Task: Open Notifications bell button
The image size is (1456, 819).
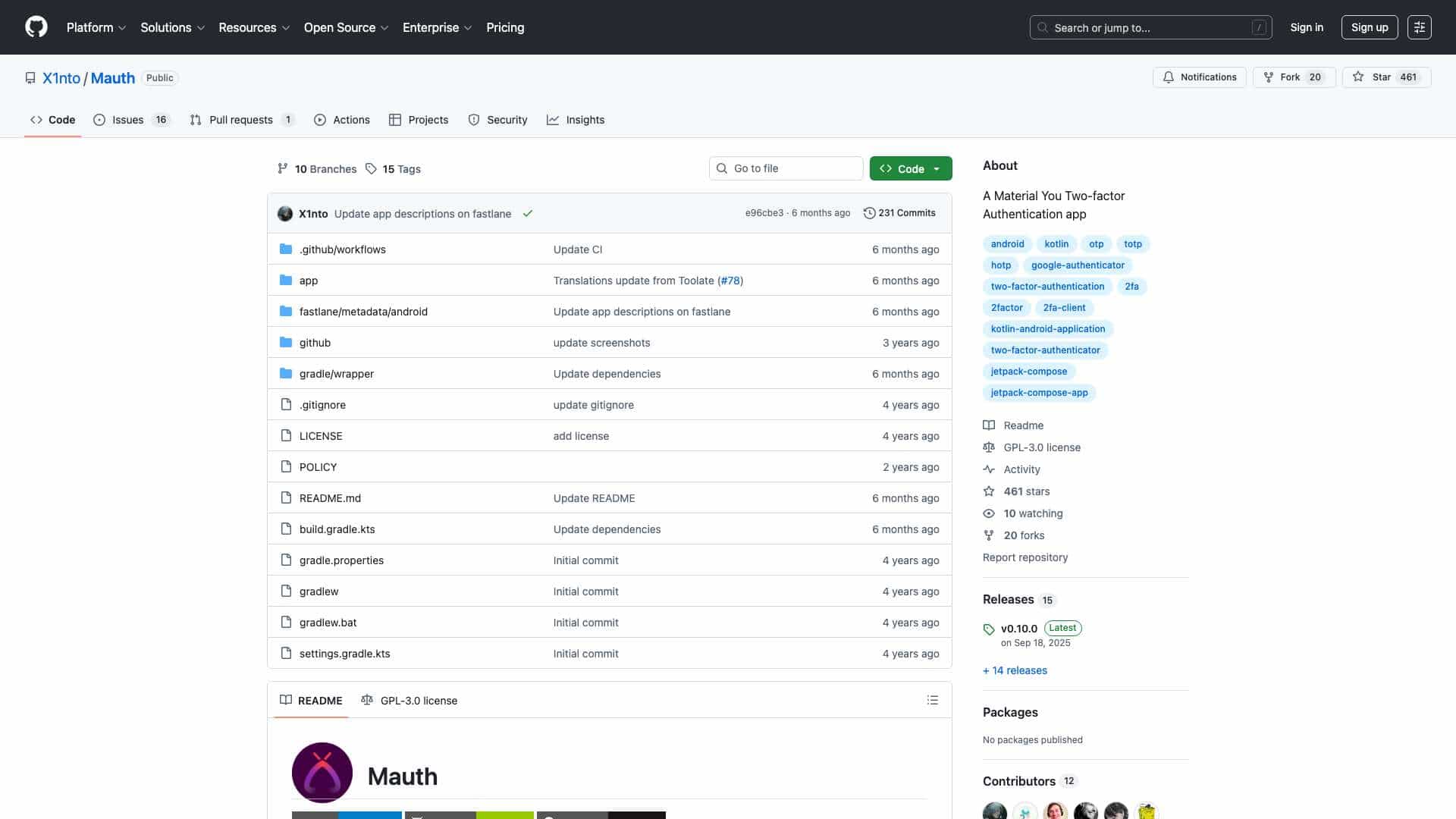Action: 1199,77
